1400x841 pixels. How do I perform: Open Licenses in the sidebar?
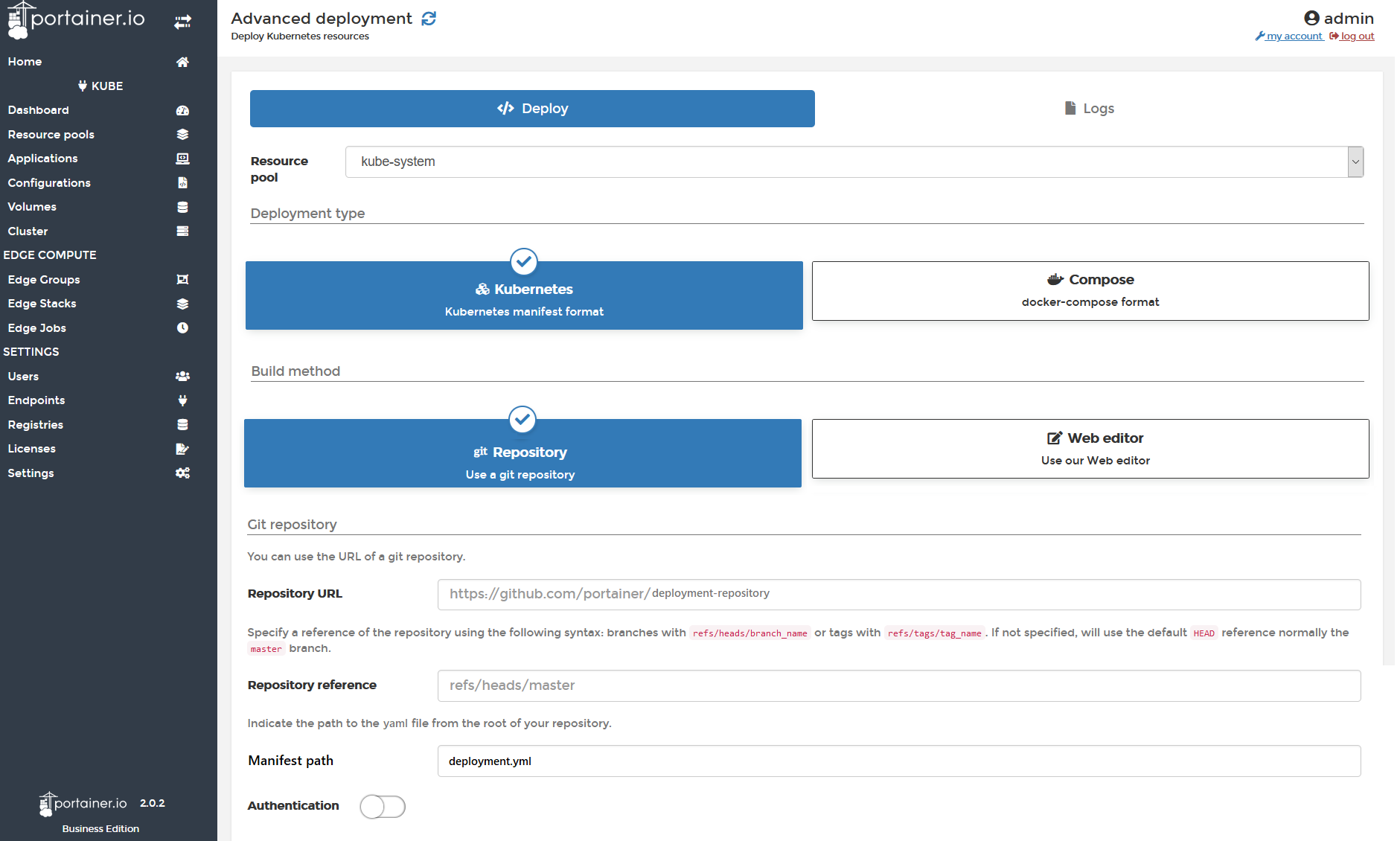click(x=31, y=449)
